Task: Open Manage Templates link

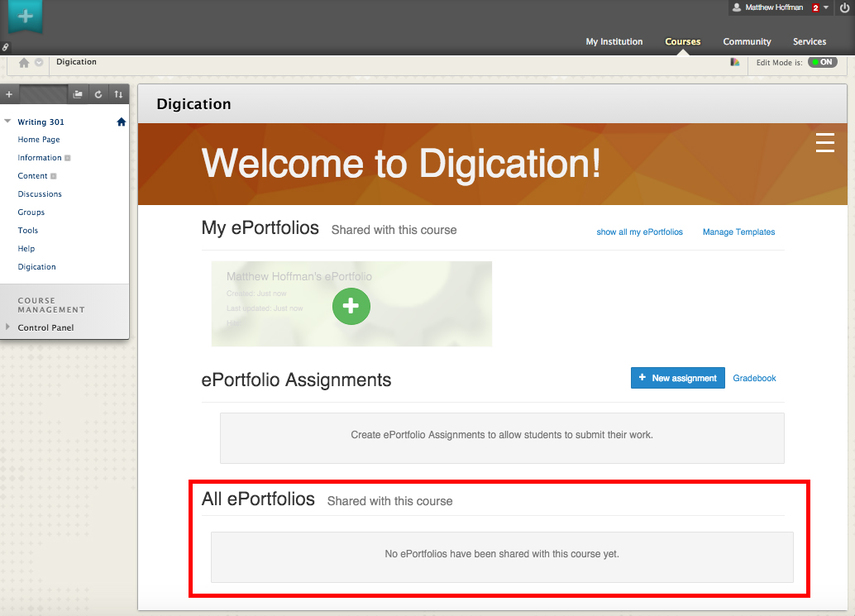Action: [x=738, y=232]
